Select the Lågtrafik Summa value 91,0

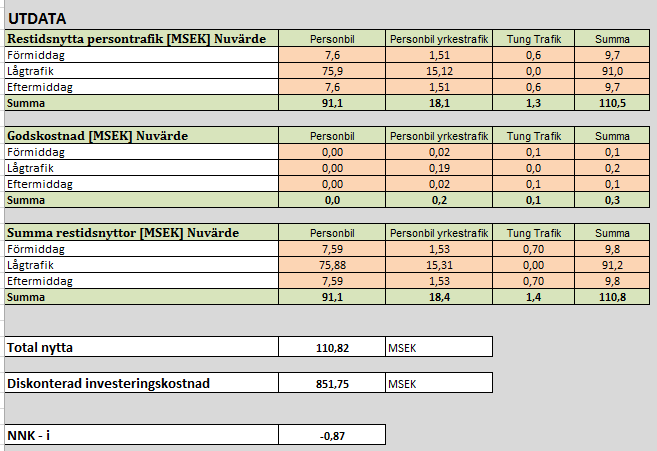point(612,71)
